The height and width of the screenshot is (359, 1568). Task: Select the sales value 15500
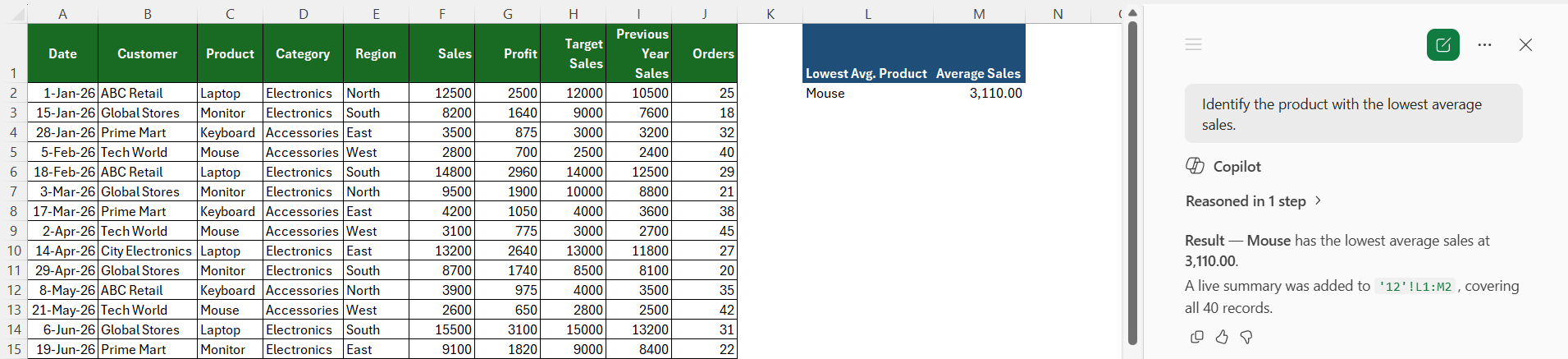pos(441,329)
